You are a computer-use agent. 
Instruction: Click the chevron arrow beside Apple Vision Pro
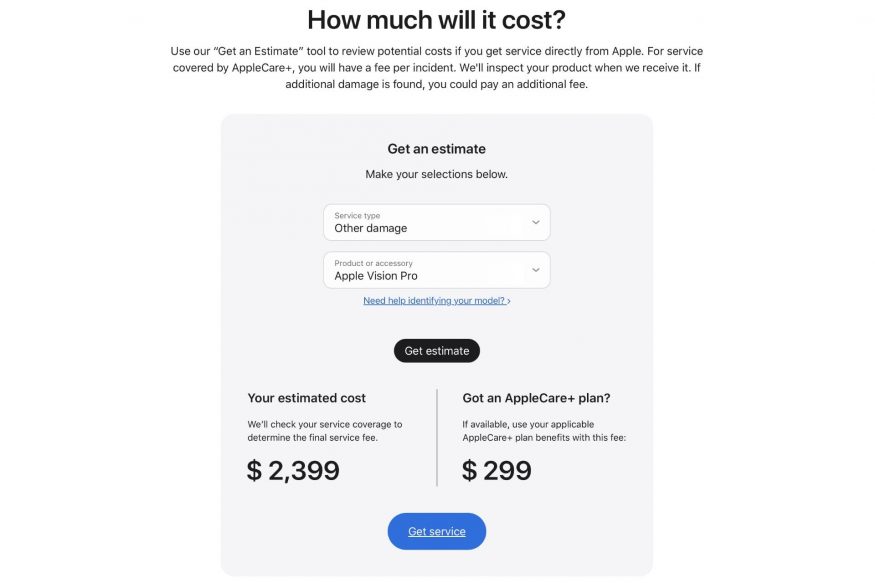click(x=536, y=270)
